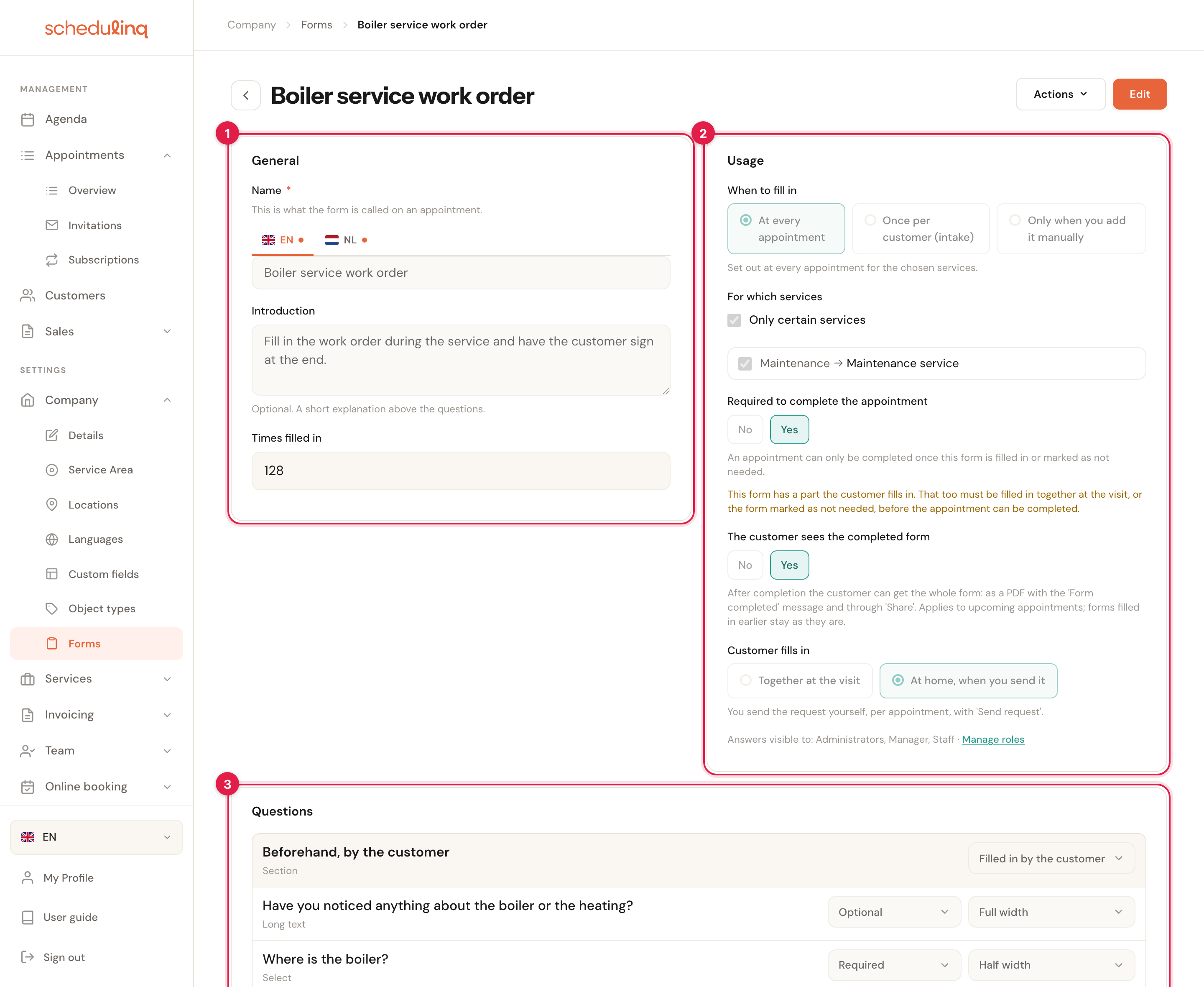
Task: Open the Filled in by the customer dropdown
Action: click(x=1051, y=859)
